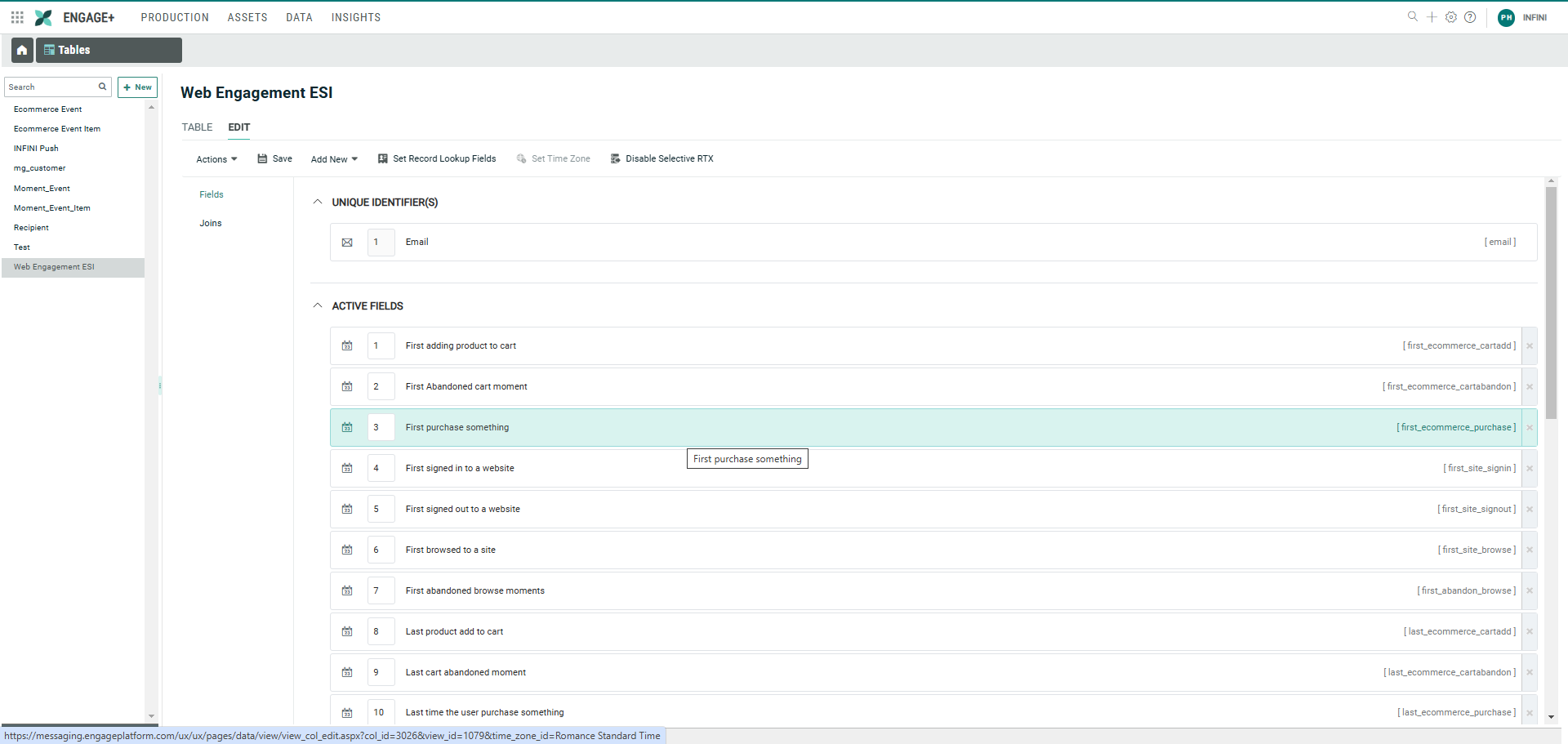Click the home icon in breadcrumb bar
The height and width of the screenshot is (744, 1568).
pyautogui.click(x=22, y=50)
